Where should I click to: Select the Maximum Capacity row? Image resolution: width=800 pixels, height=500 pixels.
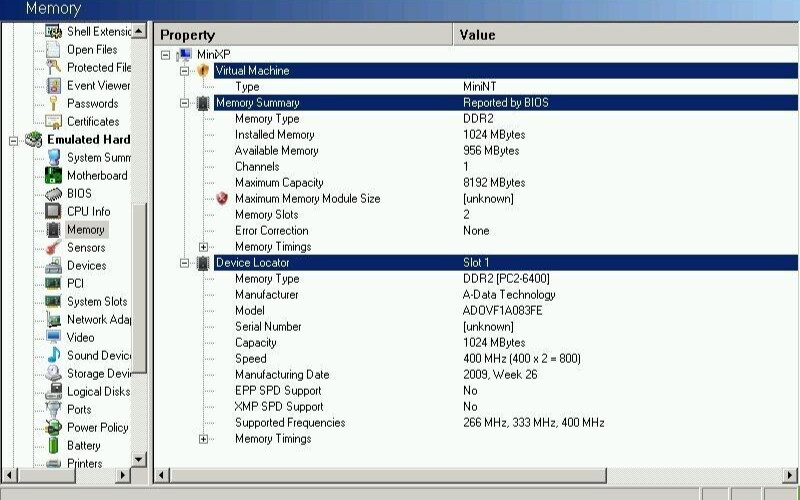click(x=506, y=183)
